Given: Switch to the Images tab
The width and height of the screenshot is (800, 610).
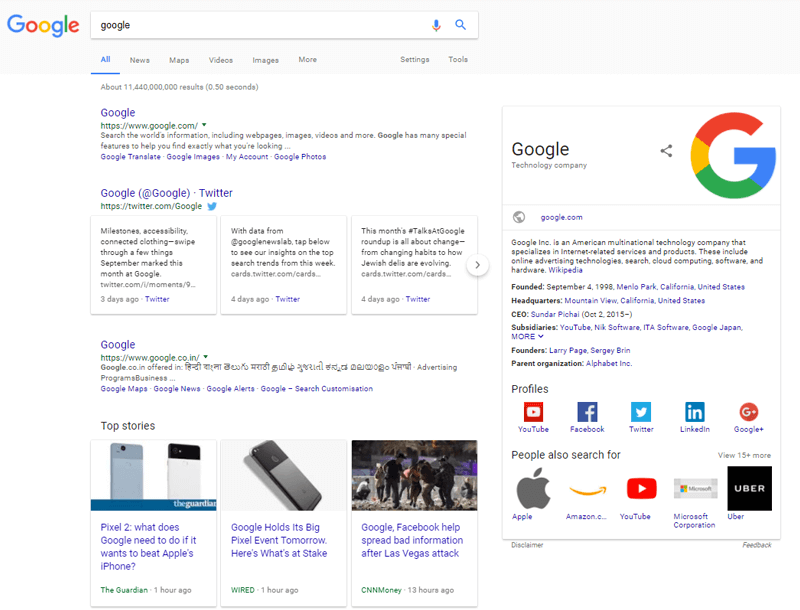Looking at the screenshot, I should click(265, 60).
